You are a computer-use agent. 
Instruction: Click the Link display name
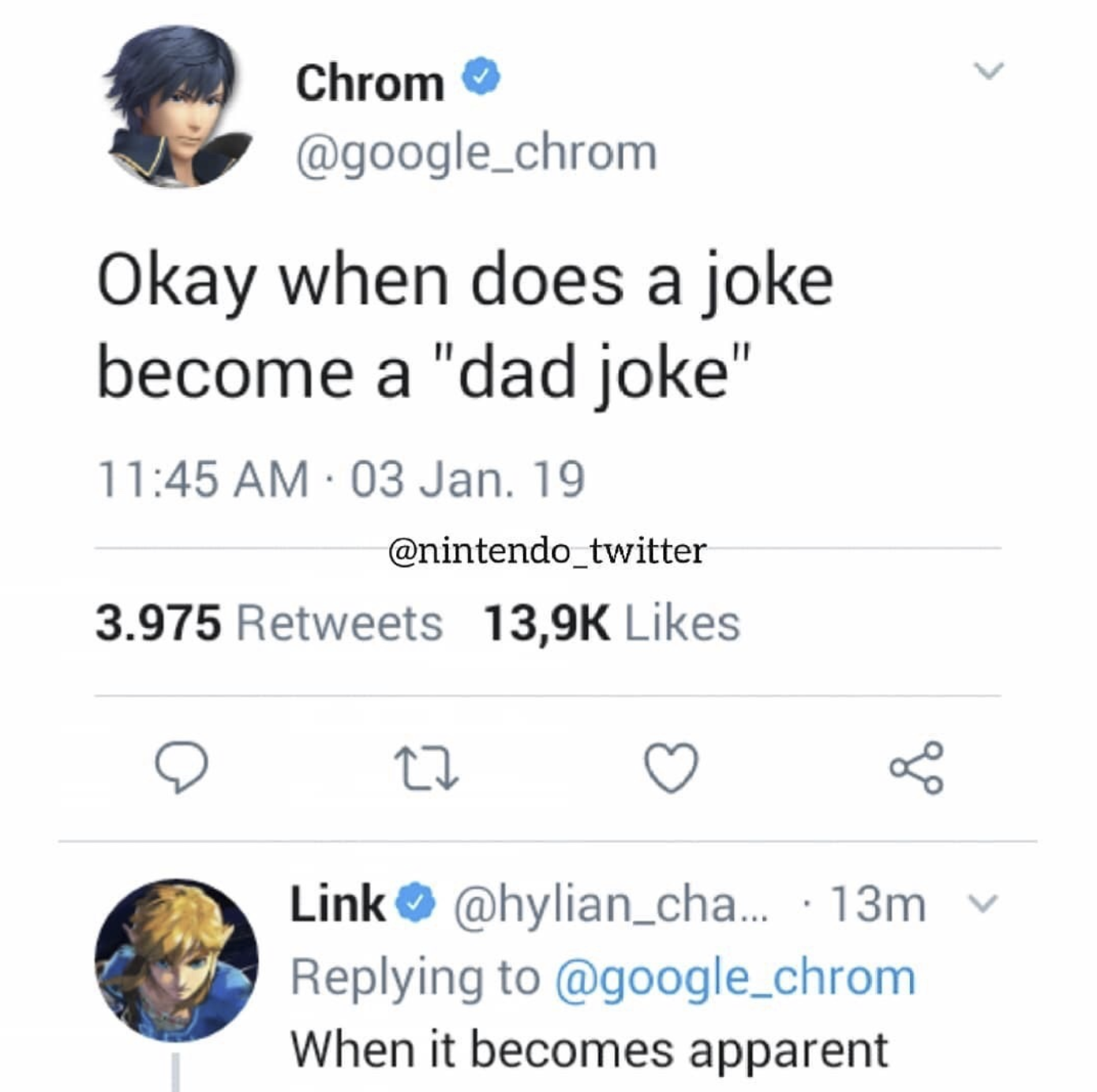tap(338, 903)
